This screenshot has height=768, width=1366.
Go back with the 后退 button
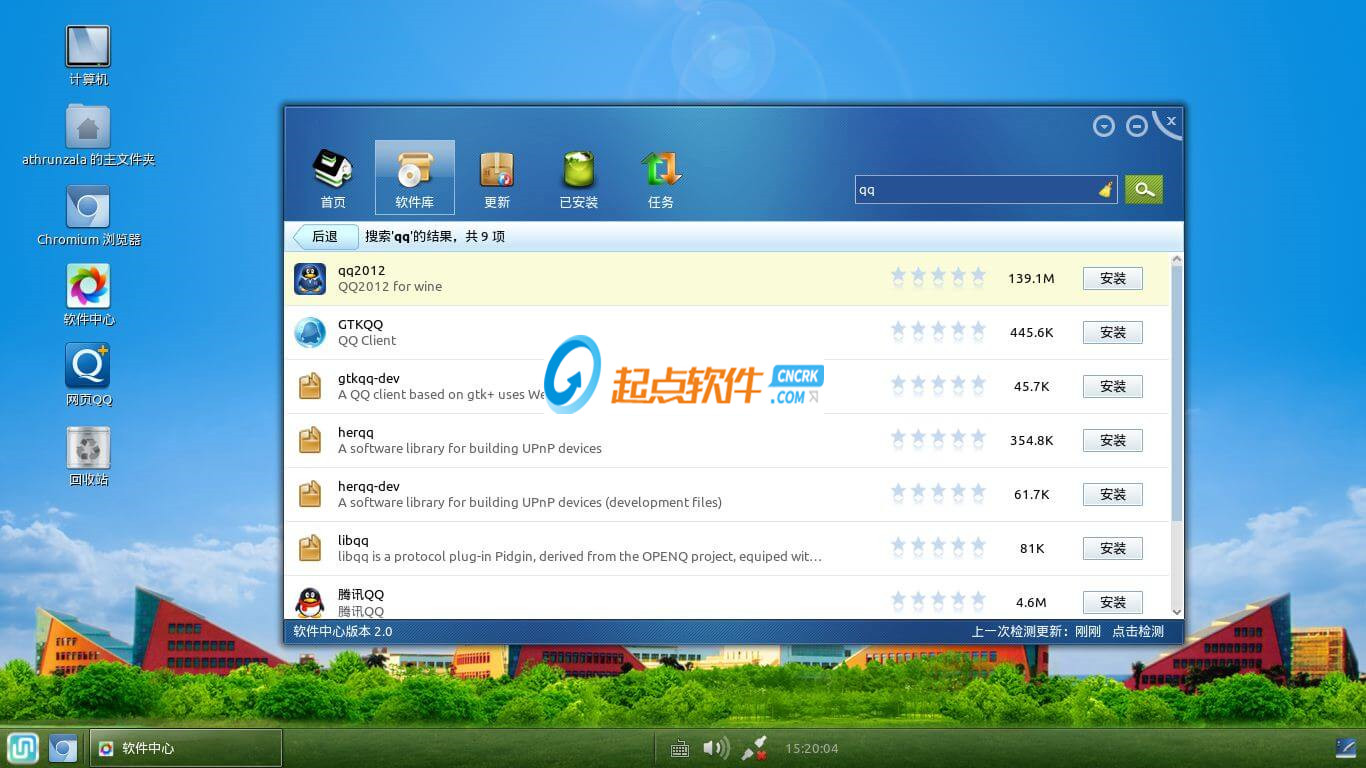pos(324,237)
